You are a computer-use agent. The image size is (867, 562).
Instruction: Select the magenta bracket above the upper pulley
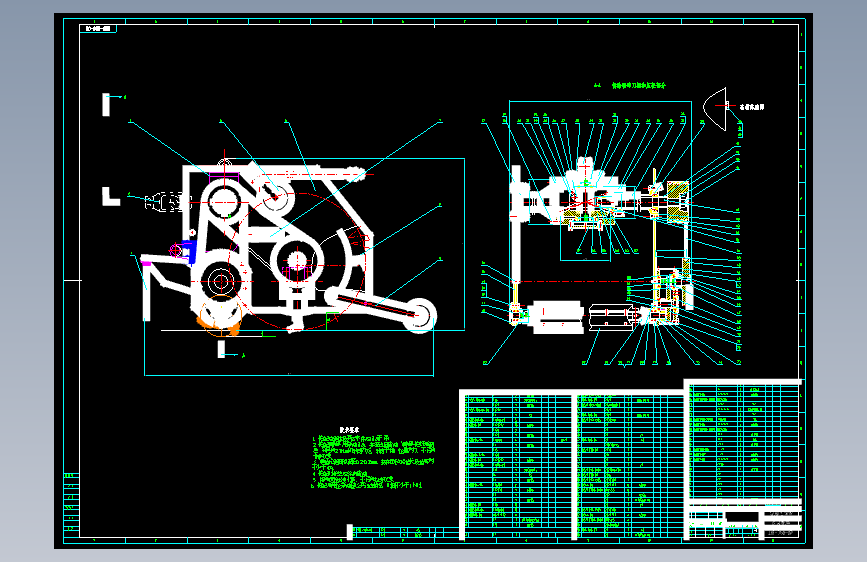coord(224,179)
